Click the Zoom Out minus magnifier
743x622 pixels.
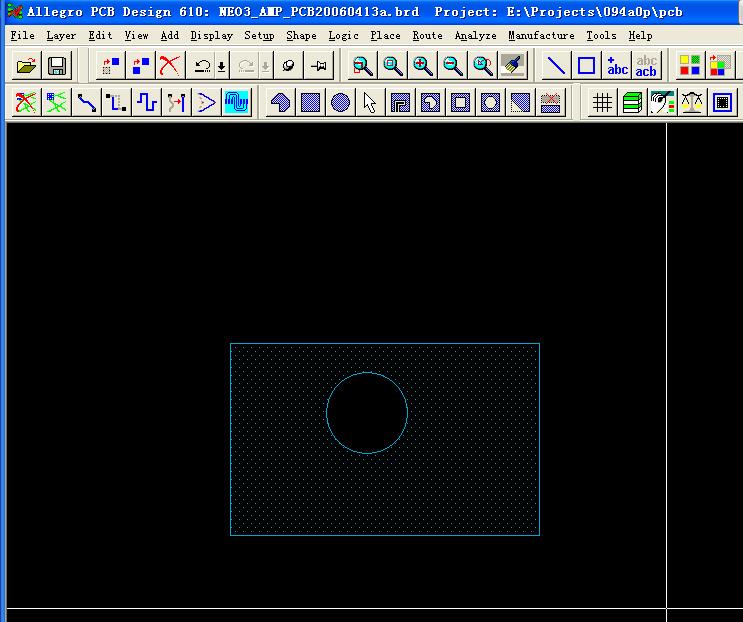453,65
